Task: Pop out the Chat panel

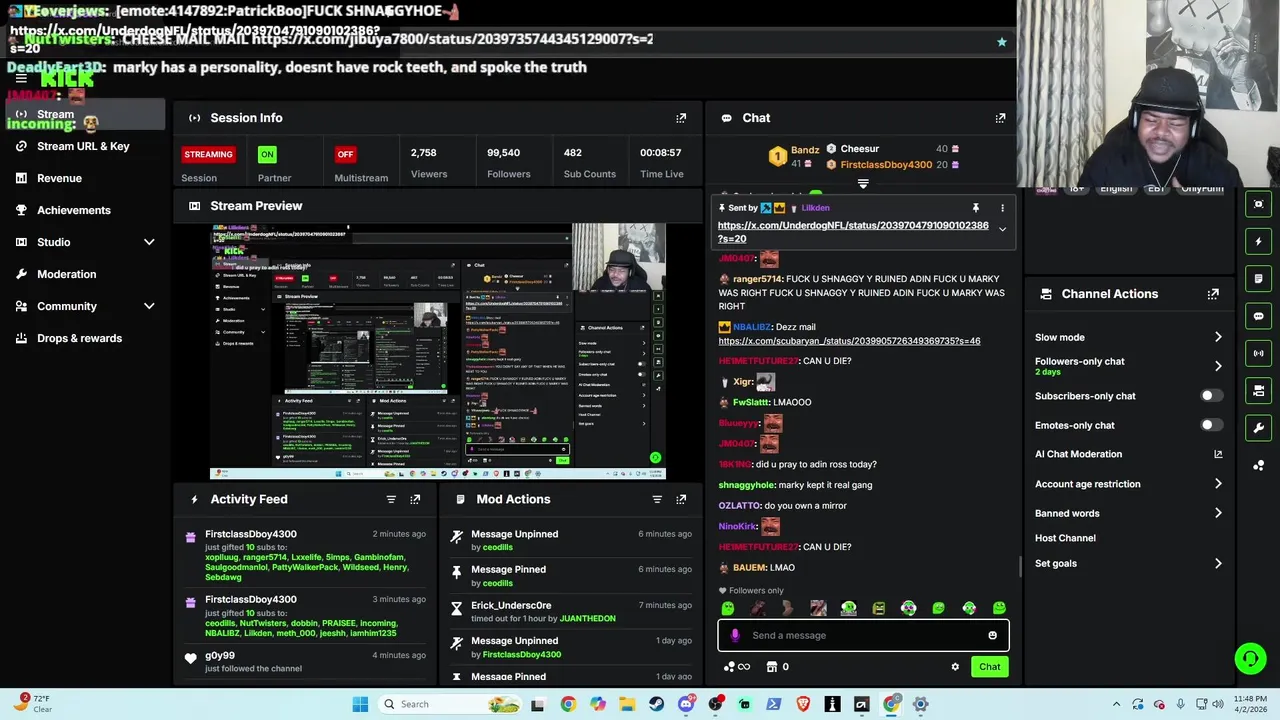Action: 1000,118
